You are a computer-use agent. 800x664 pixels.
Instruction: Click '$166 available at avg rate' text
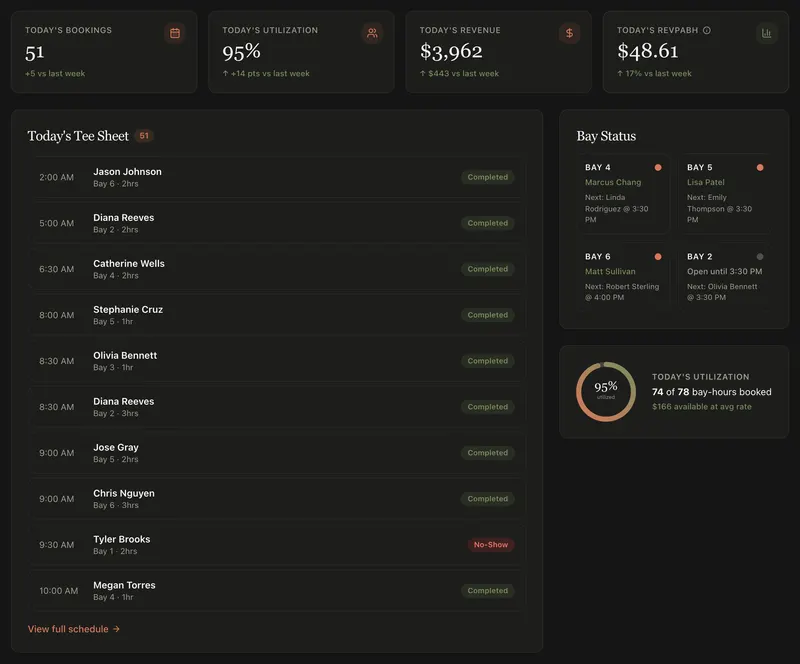(x=702, y=407)
